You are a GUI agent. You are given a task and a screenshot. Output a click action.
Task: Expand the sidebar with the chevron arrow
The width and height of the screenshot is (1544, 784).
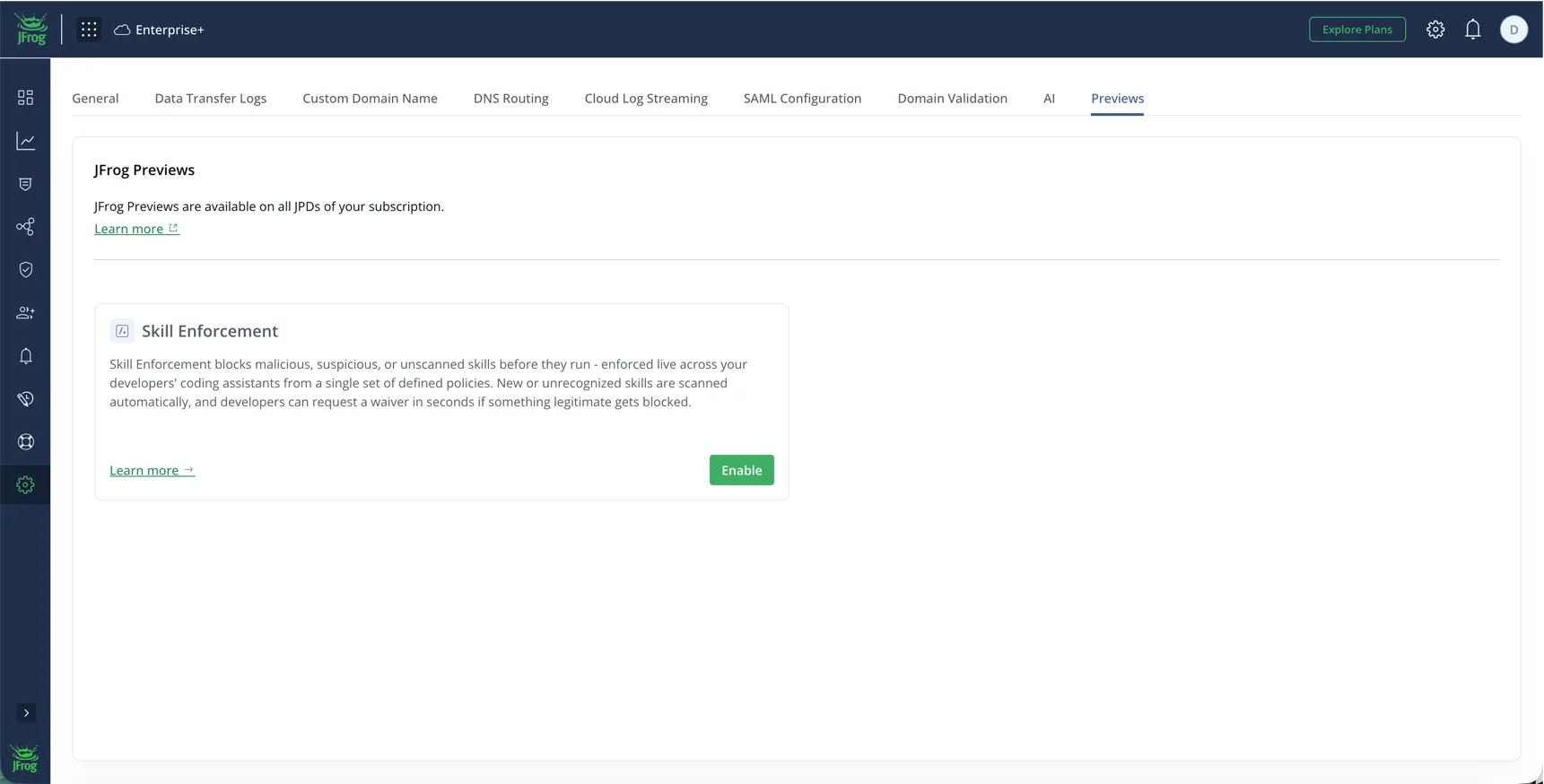[26, 713]
